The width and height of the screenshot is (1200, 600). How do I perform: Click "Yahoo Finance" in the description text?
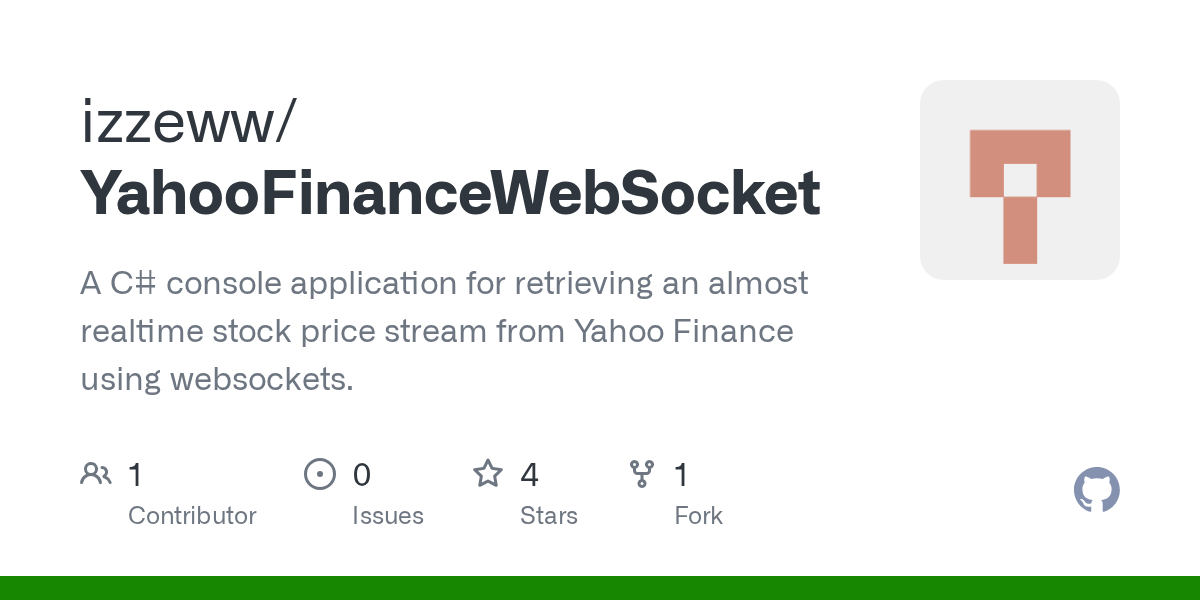click(x=683, y=331)
